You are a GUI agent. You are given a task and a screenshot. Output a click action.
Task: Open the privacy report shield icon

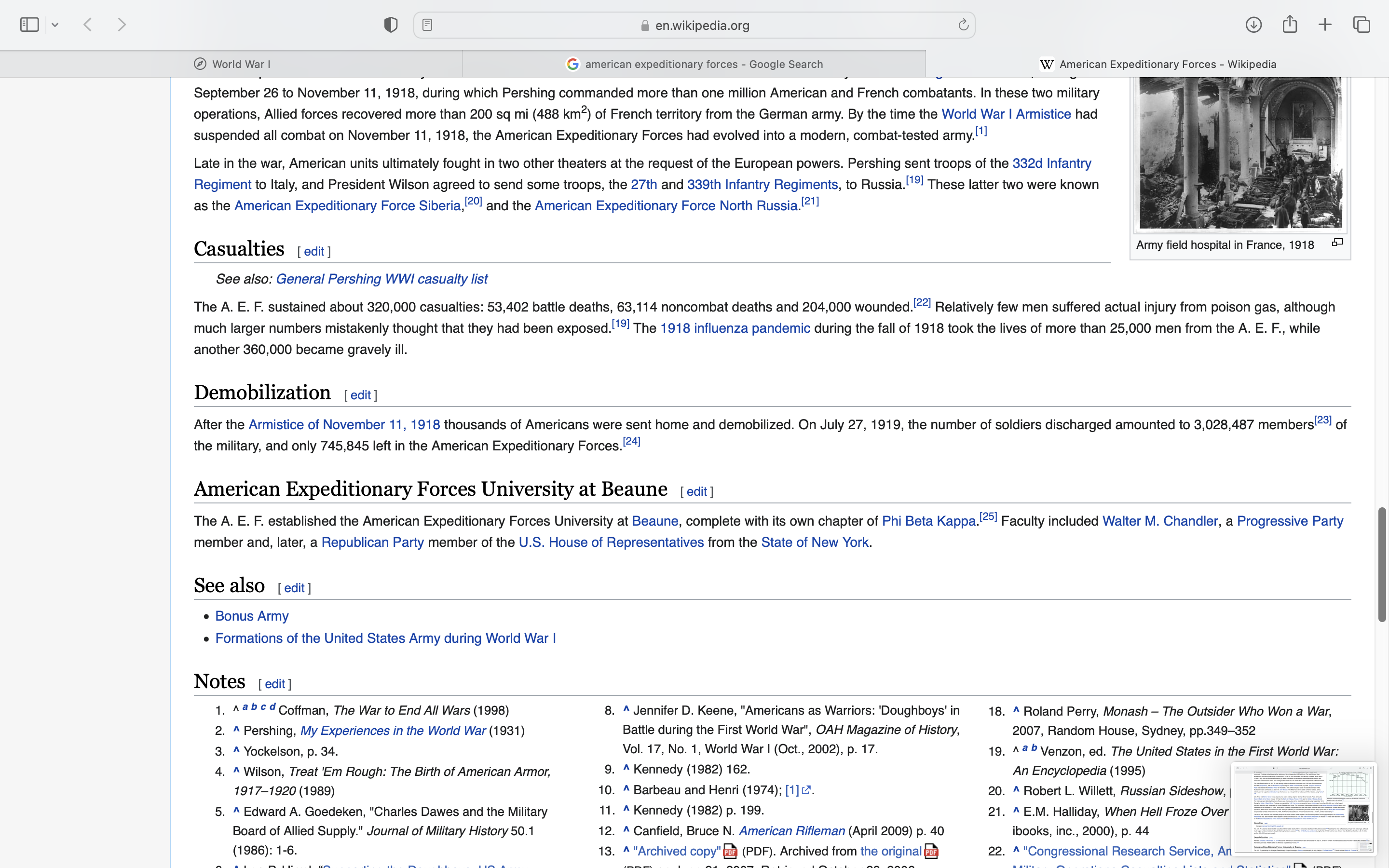pos(391,25)
